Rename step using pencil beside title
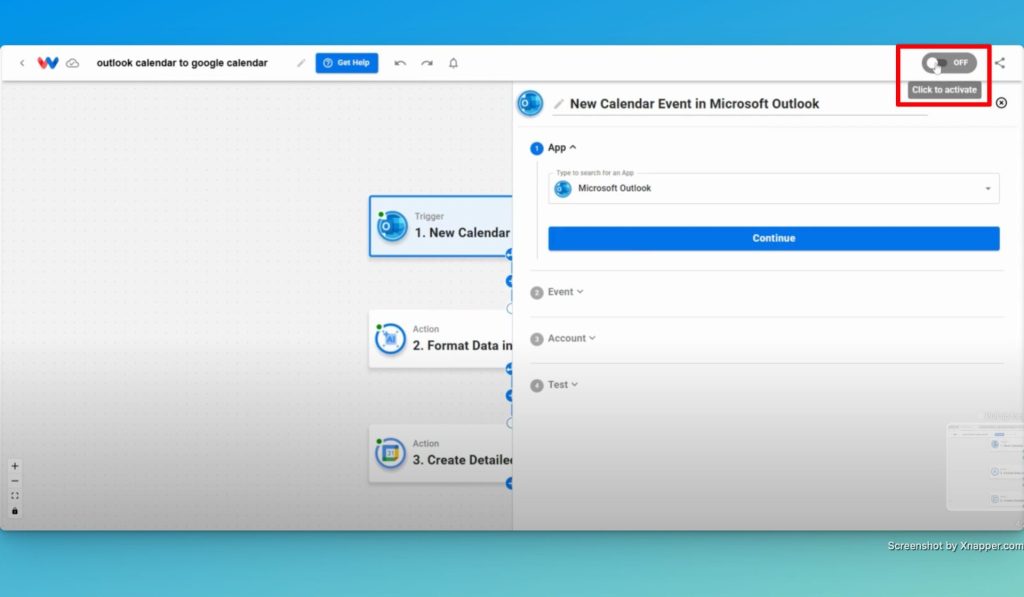 pos(558,104)
